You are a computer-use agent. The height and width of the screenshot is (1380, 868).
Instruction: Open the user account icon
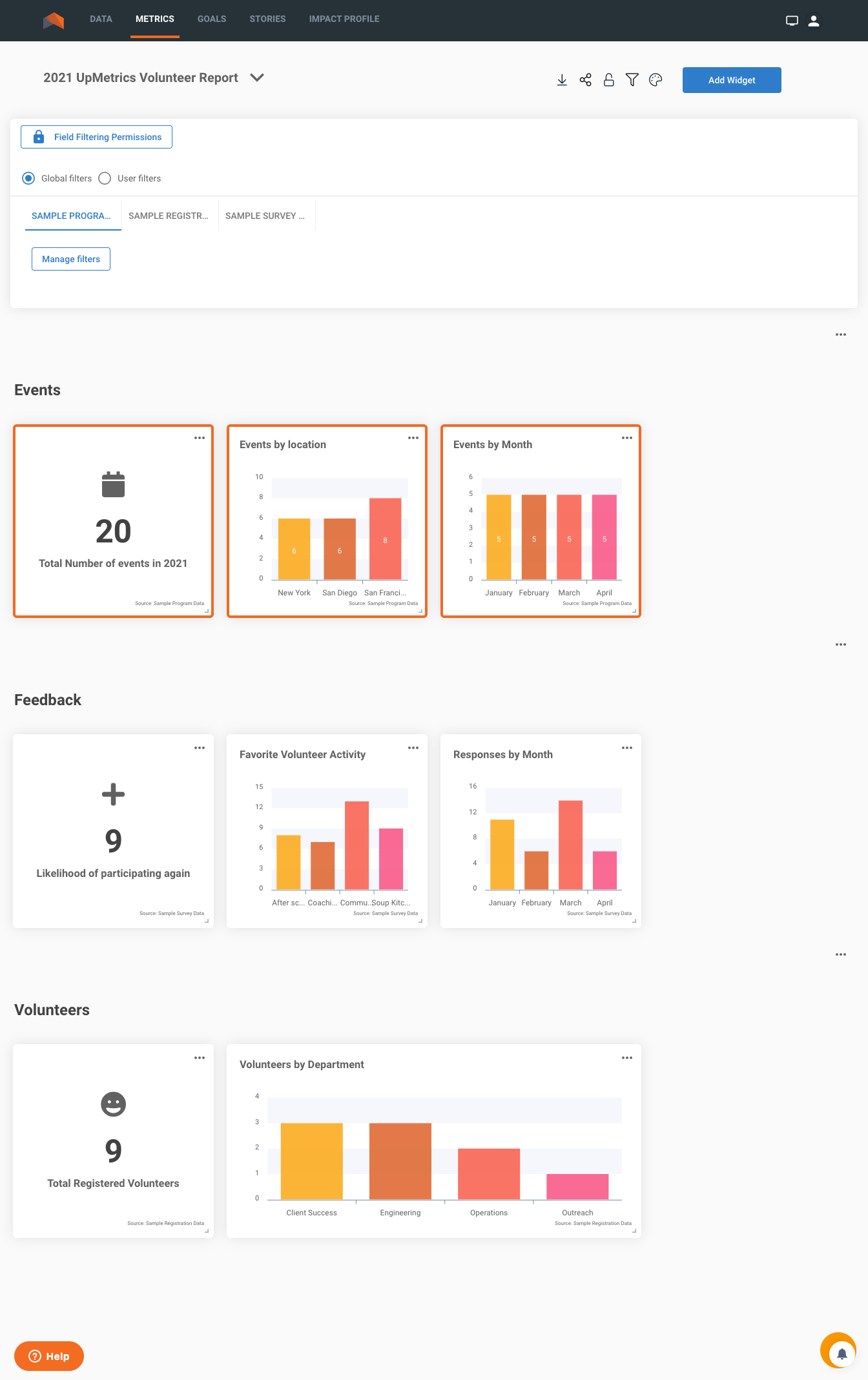[x=814, y=21]
